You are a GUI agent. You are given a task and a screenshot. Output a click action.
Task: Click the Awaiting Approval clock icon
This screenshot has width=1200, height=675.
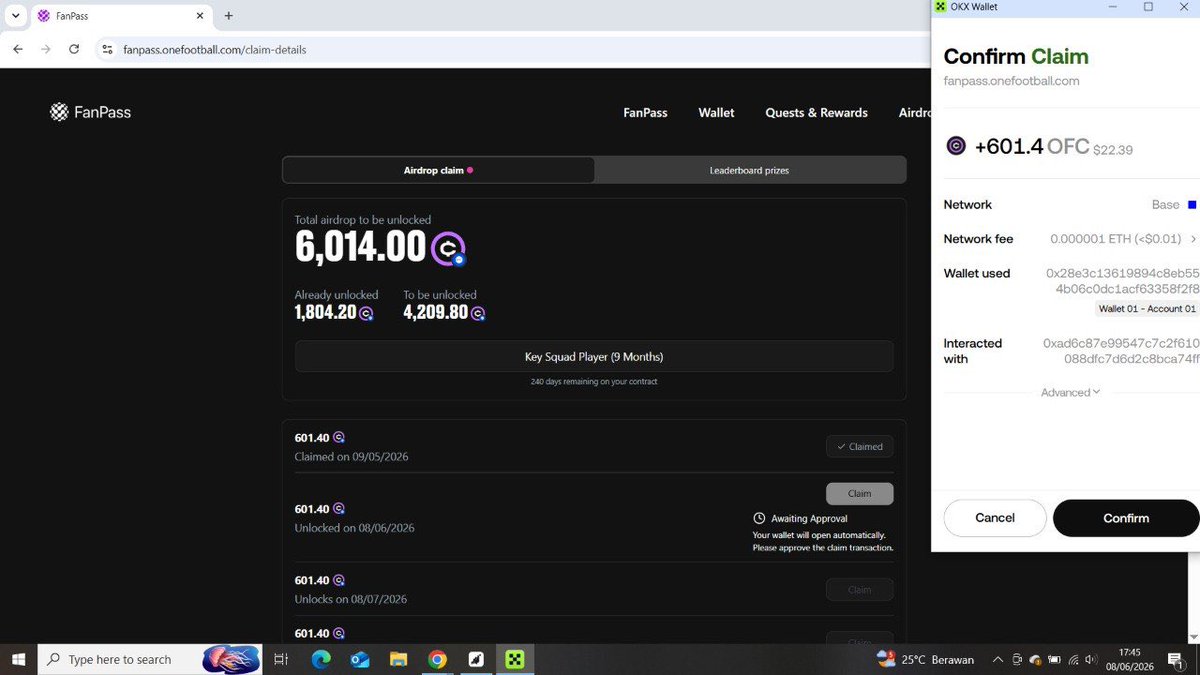coord(759,519)
